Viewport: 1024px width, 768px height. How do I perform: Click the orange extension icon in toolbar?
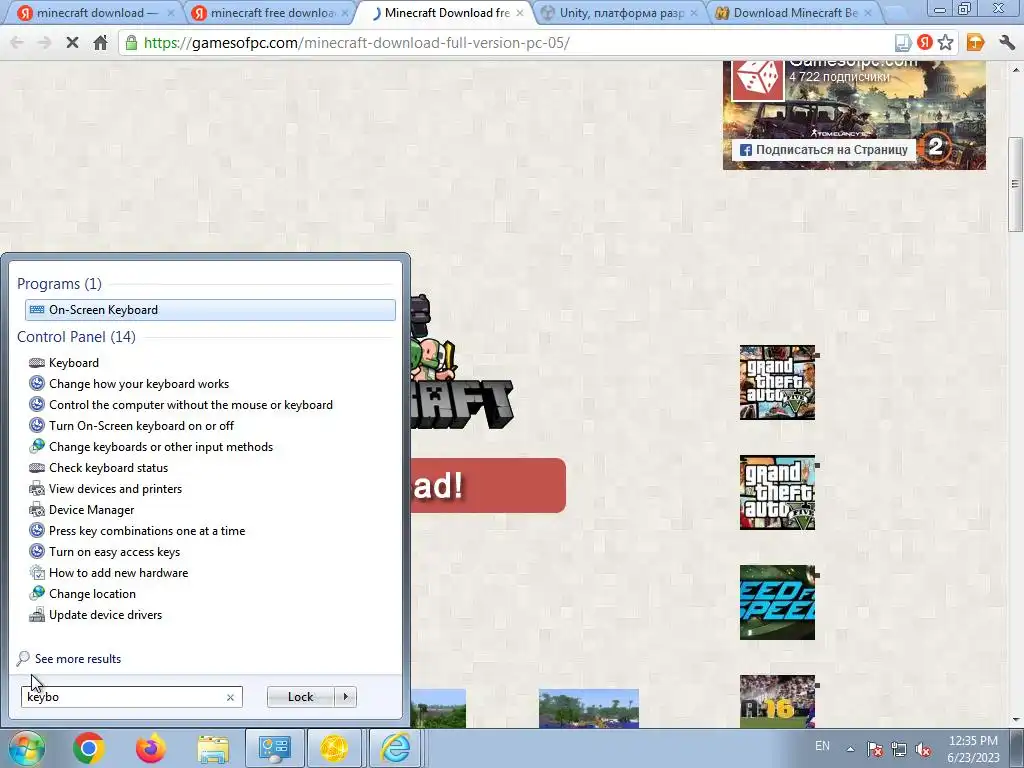click(975, 43)
